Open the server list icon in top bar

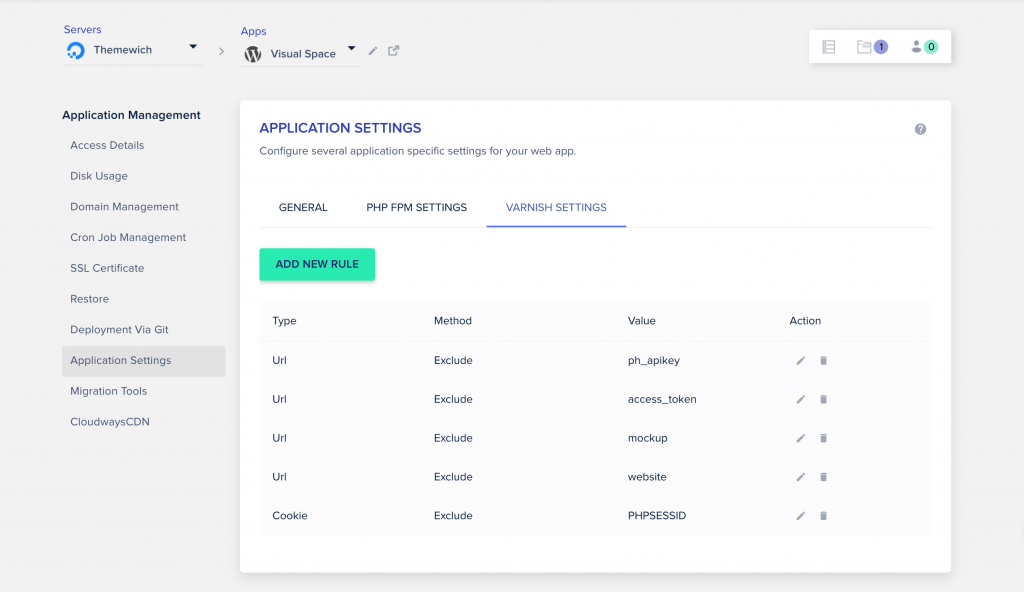pyautogui.click(x=829, y=45)
